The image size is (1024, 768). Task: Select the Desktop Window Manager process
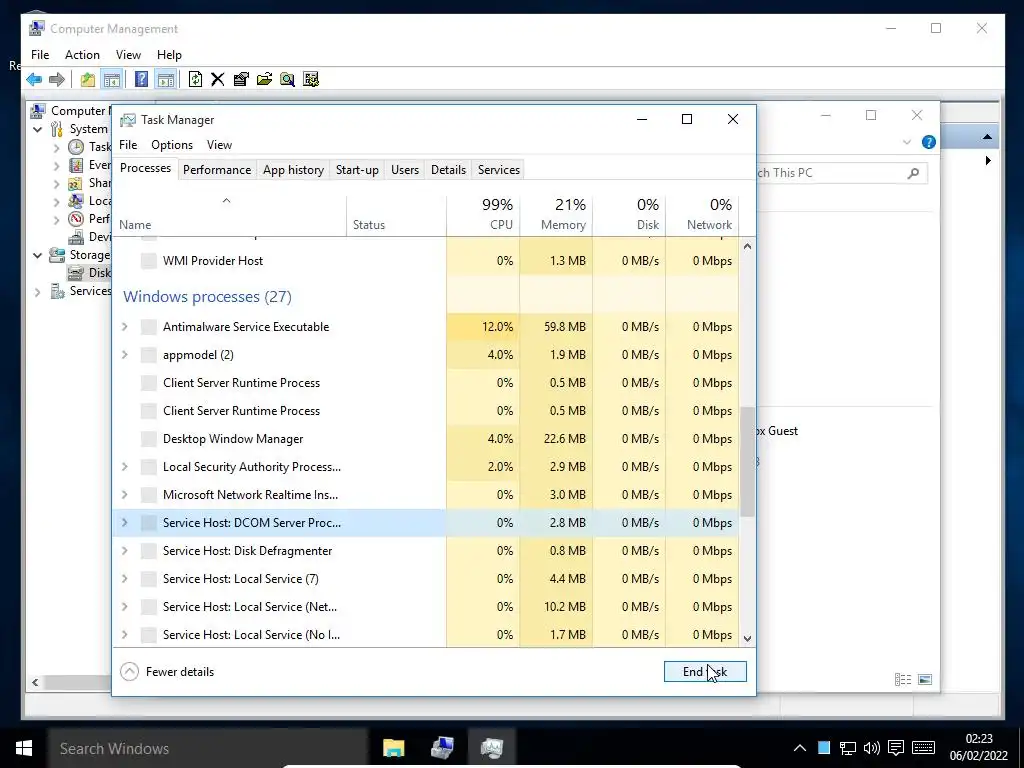(x=426, y=439)
